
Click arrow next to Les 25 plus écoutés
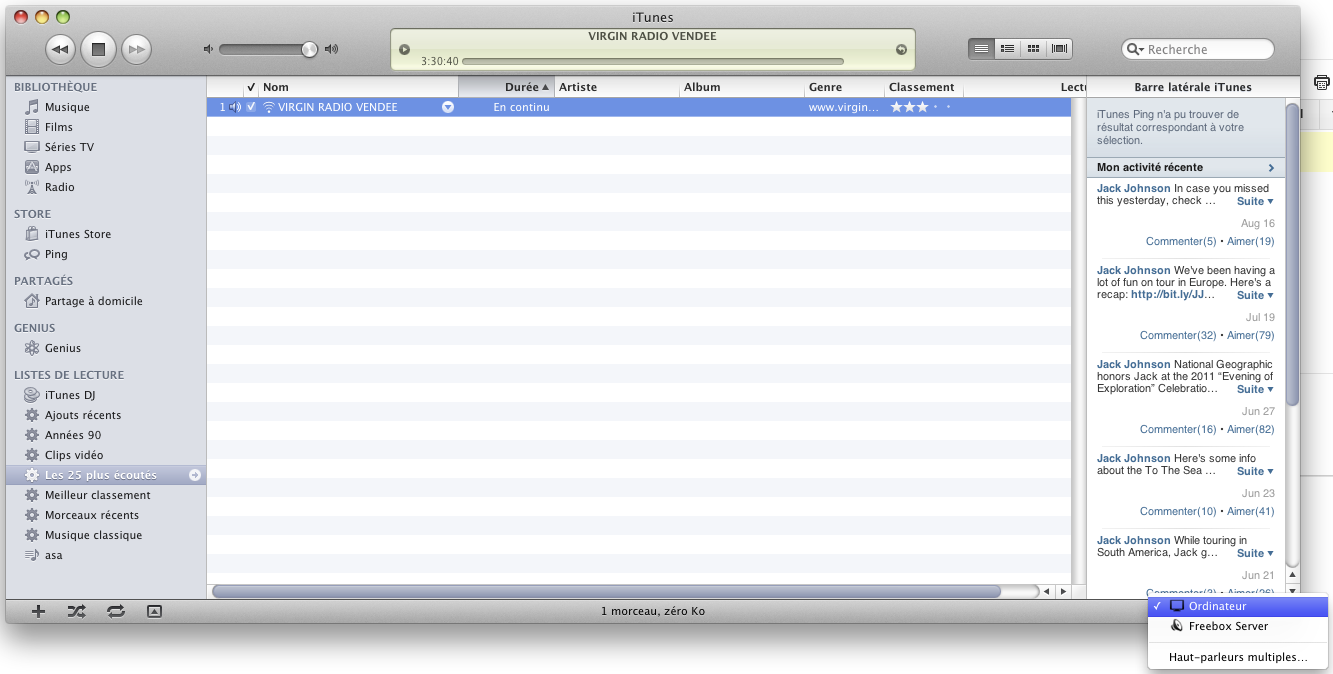[x=195, y=475]
